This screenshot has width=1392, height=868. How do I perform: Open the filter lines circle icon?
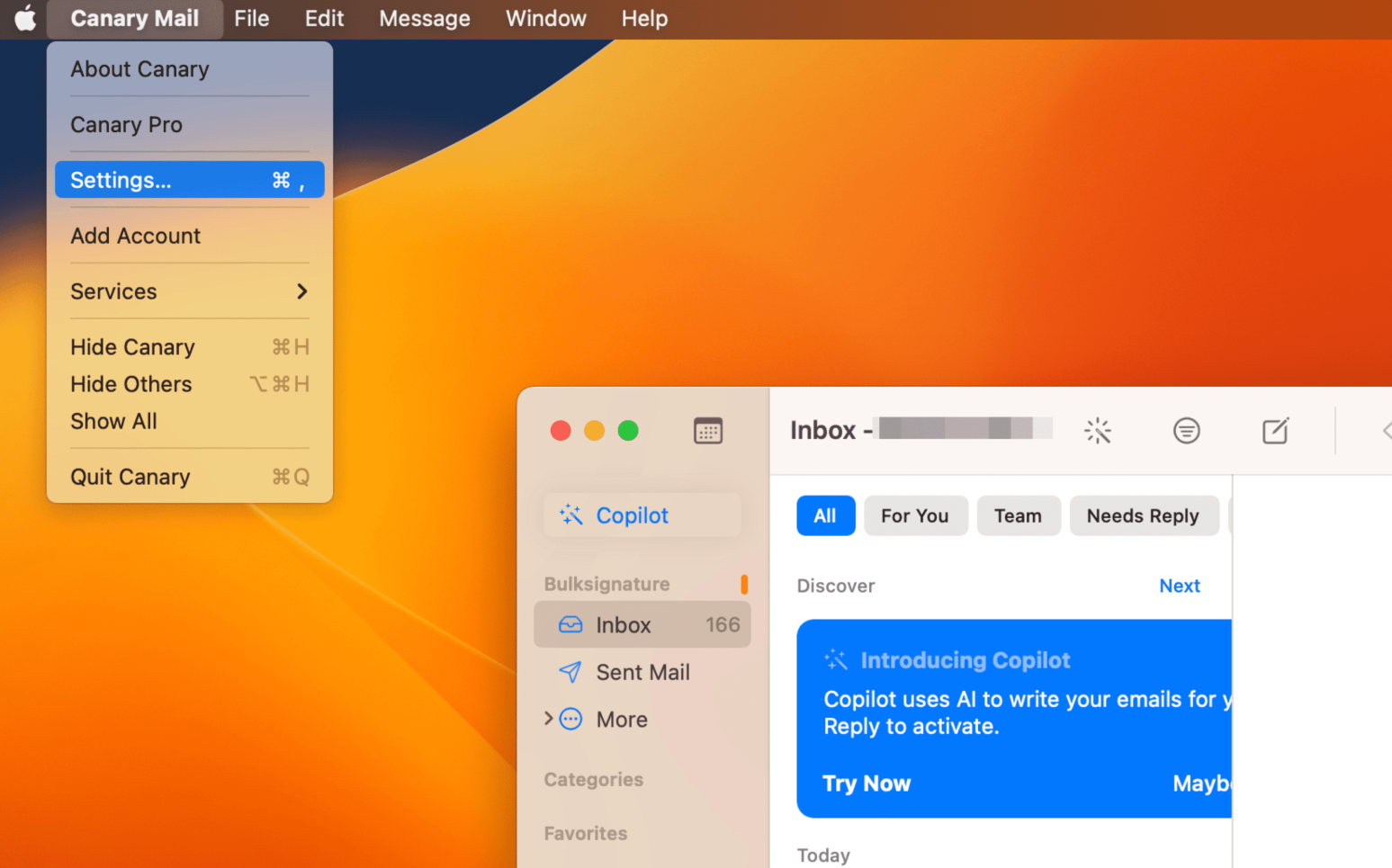tap(1186, 431)
